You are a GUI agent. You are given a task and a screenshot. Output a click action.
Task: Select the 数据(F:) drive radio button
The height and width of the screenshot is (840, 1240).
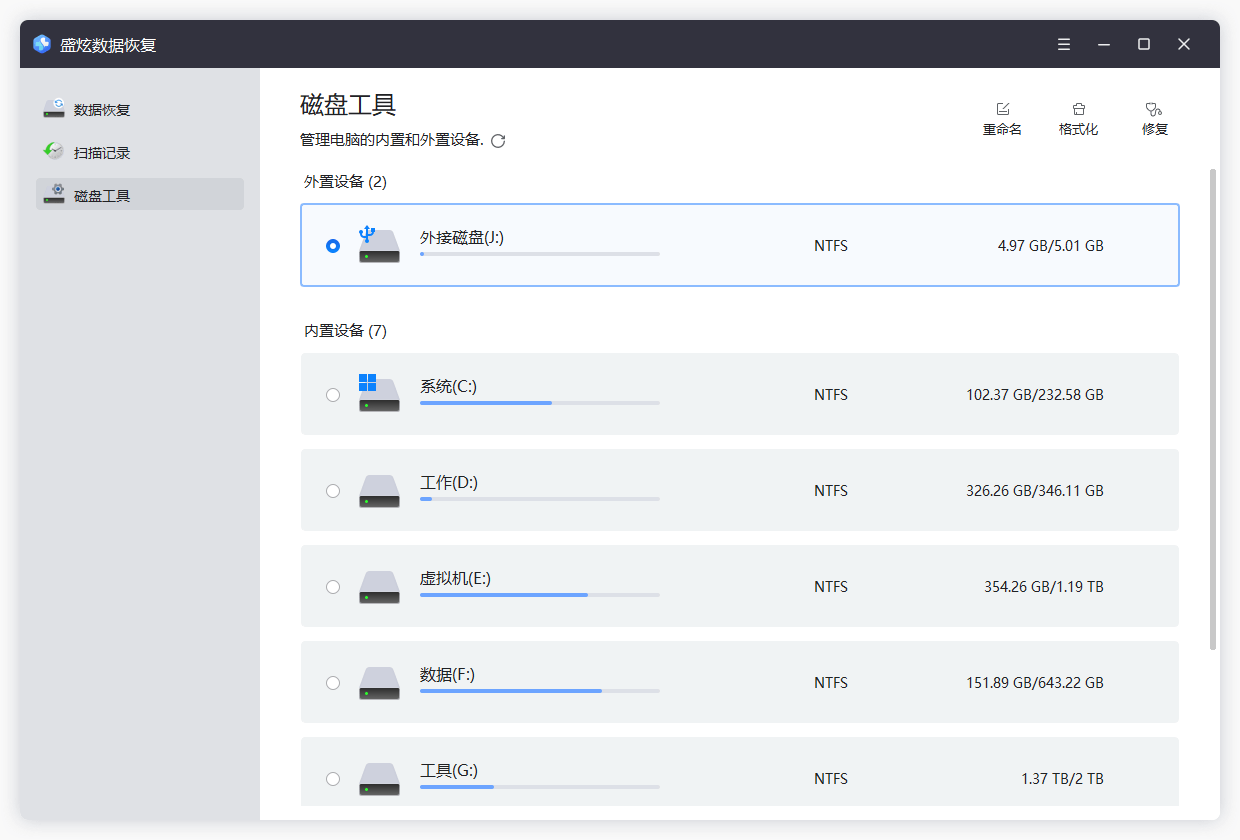[333, 682]
